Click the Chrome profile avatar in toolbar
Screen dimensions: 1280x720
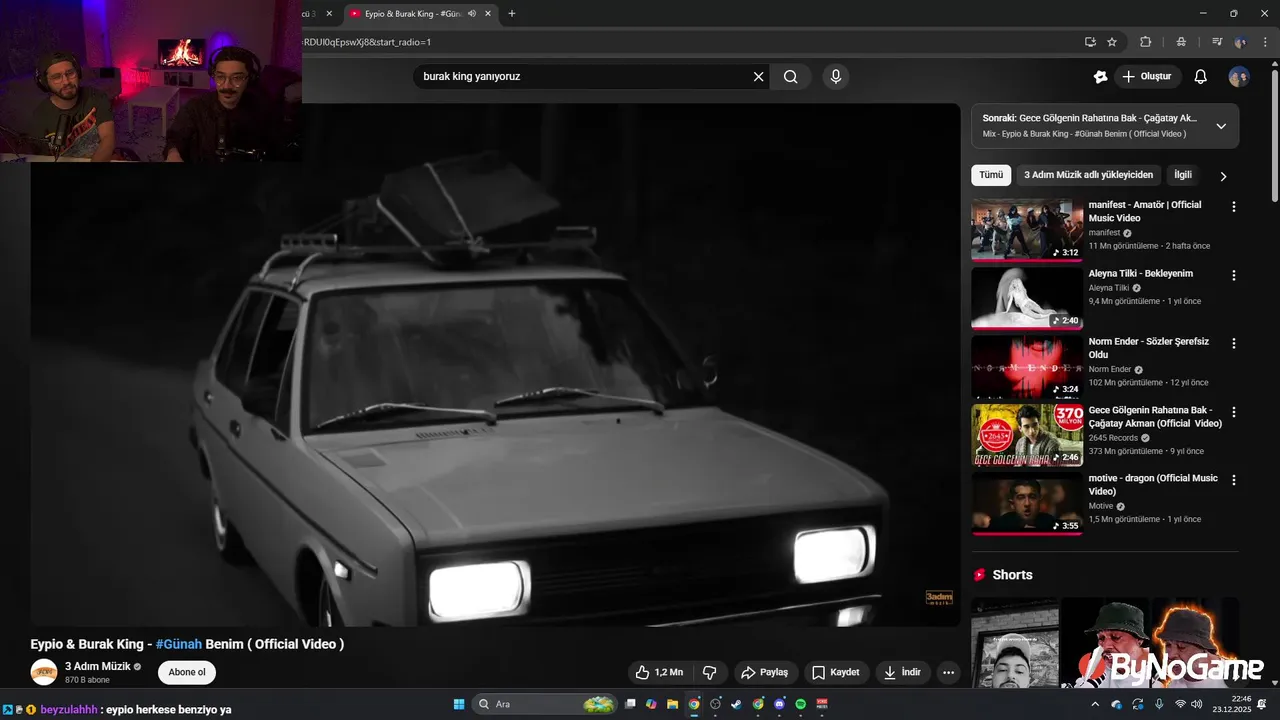tap(1241, 42)
